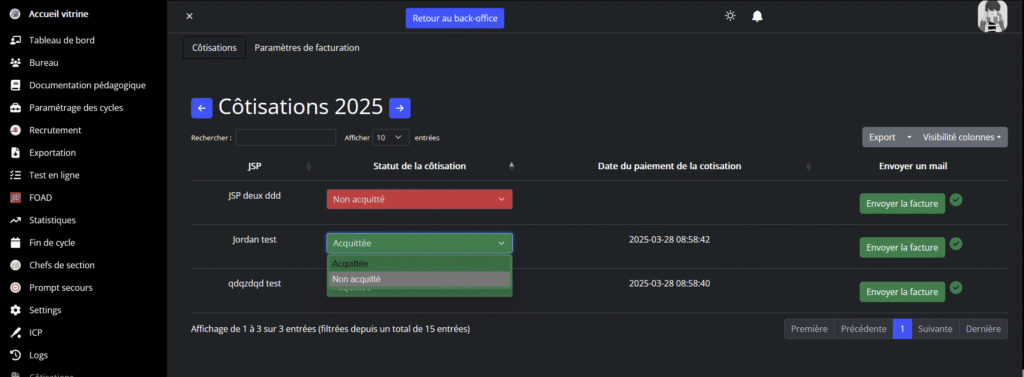
Task: Click date '2025-03-28 08:58:40' cell
Action: pyautogui.click(x=669, y=284)
